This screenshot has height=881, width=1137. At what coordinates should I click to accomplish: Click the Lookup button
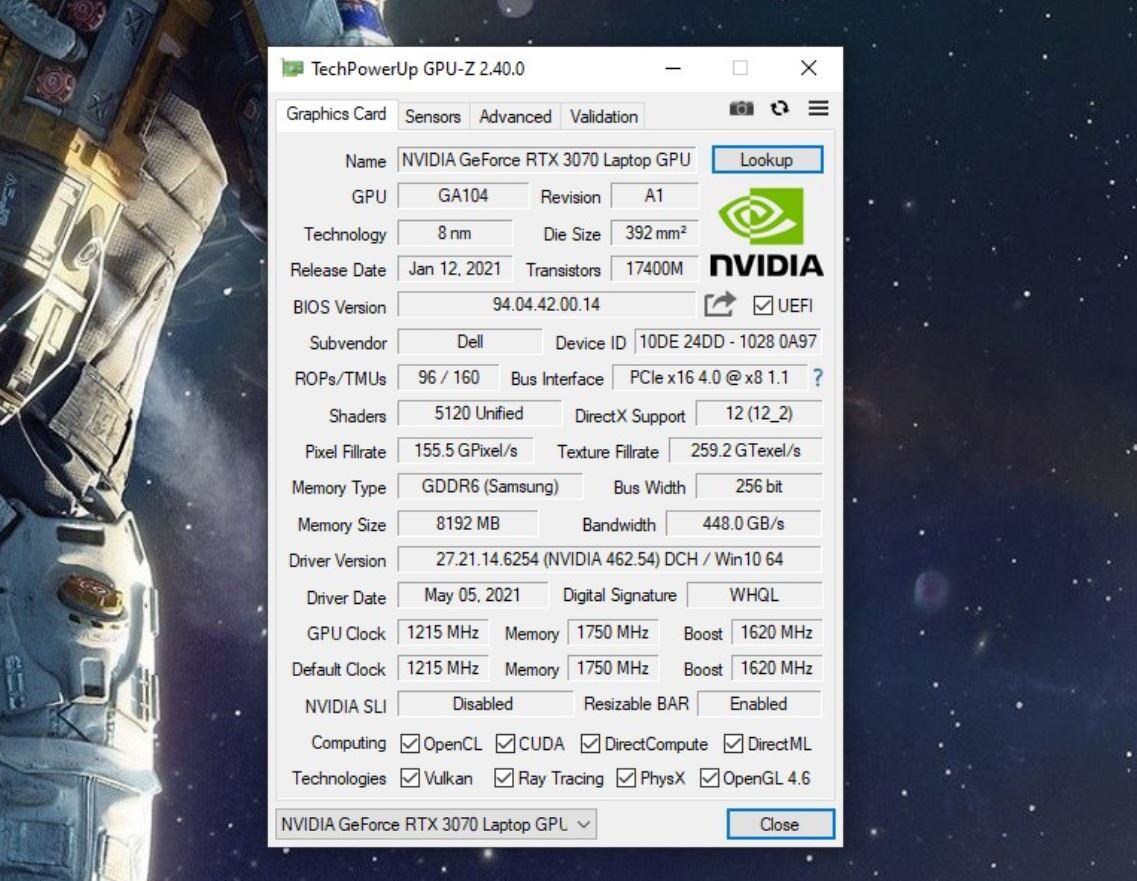pyautogui.click(x=767, y=160)
